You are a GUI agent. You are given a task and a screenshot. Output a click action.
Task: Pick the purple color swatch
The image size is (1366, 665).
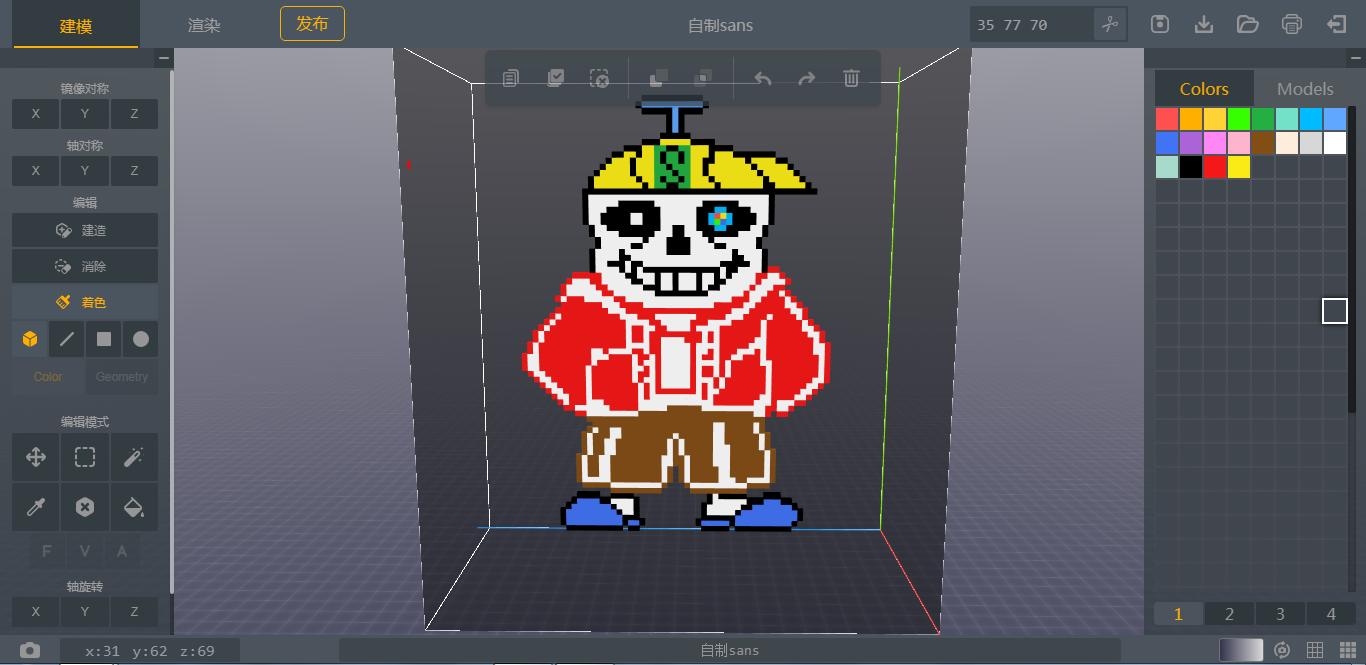pos(1191,143)
